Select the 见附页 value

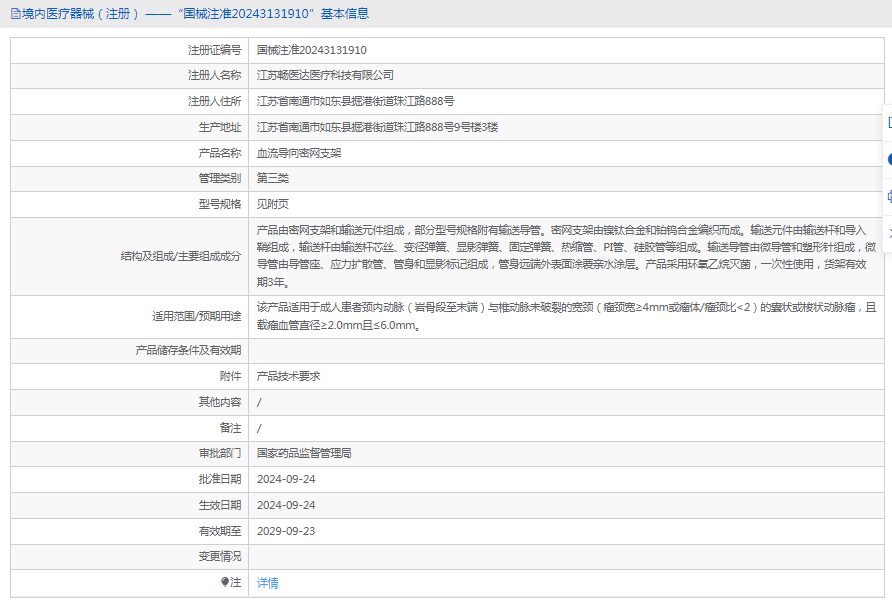coord(272,204)
